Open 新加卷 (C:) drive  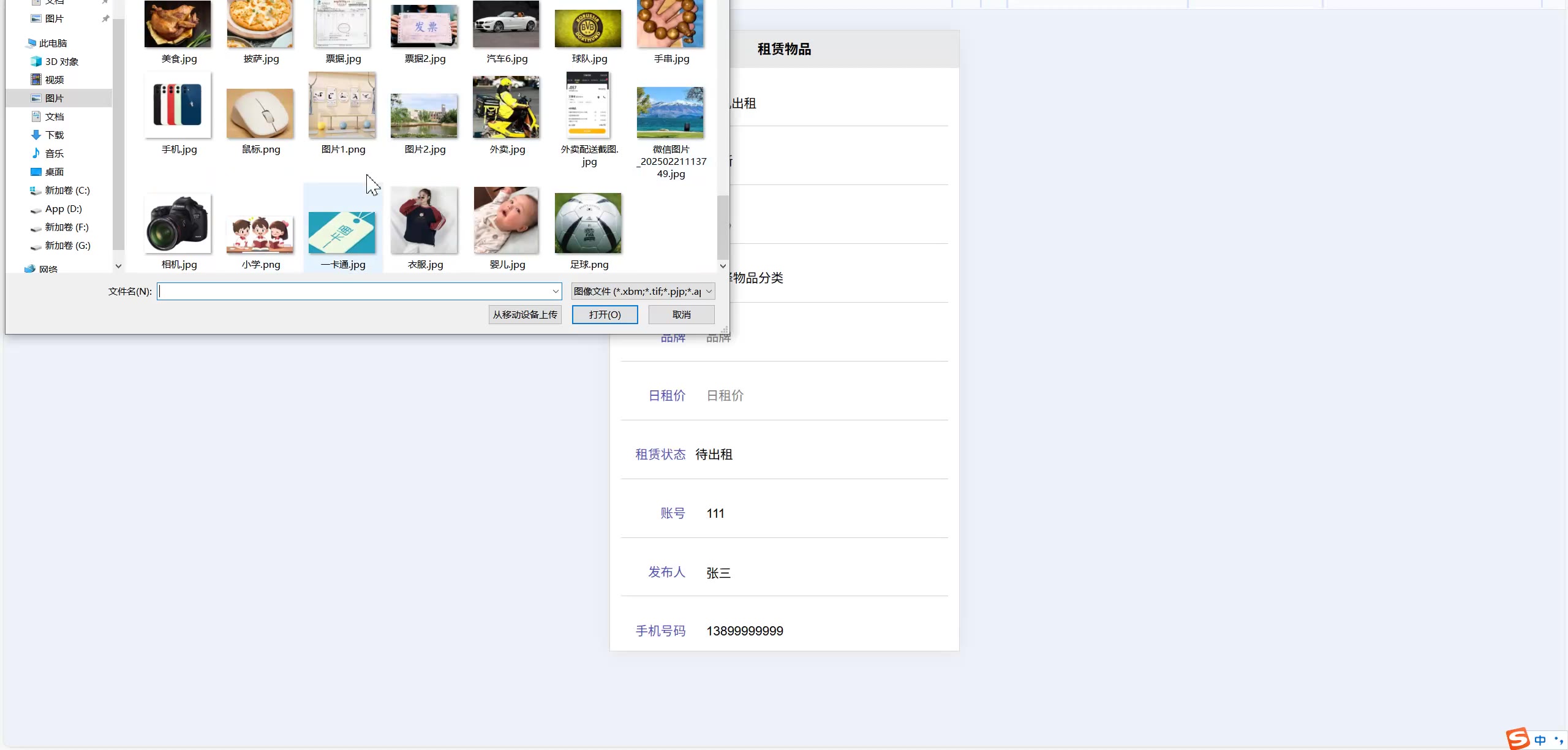pos(67,190)
